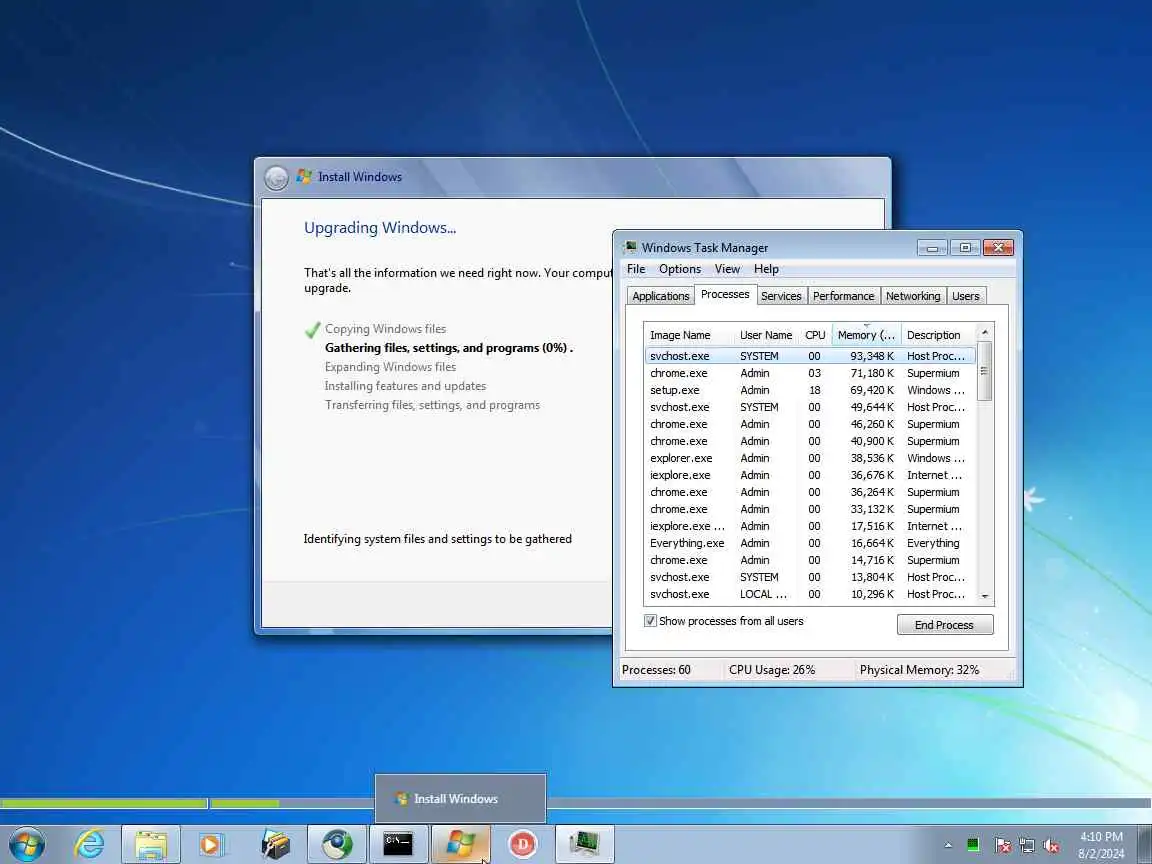This screenshot has width=1152, height=864.
Task: Click the green Task Manager CPU tray icon
Action: (x=973, y=845)
